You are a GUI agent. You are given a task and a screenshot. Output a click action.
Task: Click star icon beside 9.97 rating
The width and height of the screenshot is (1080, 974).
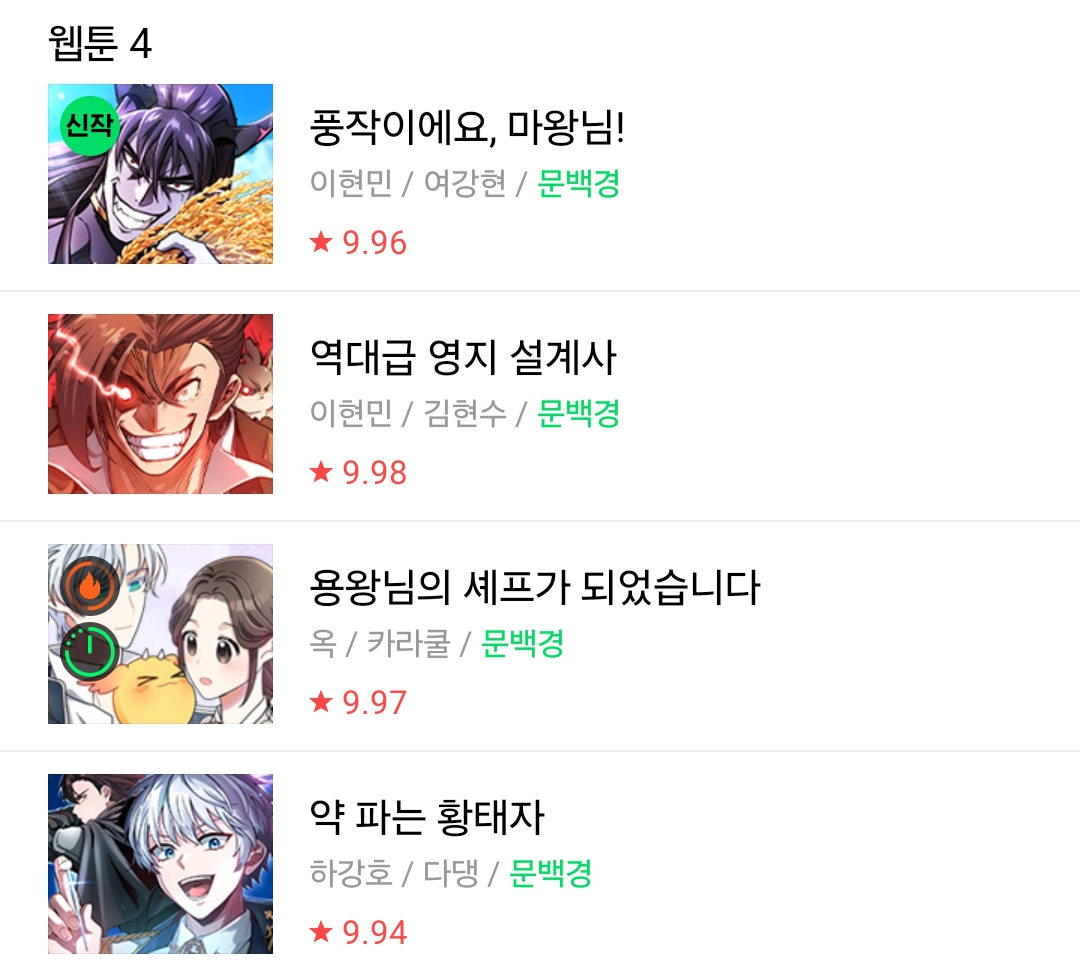coord(321,702)
